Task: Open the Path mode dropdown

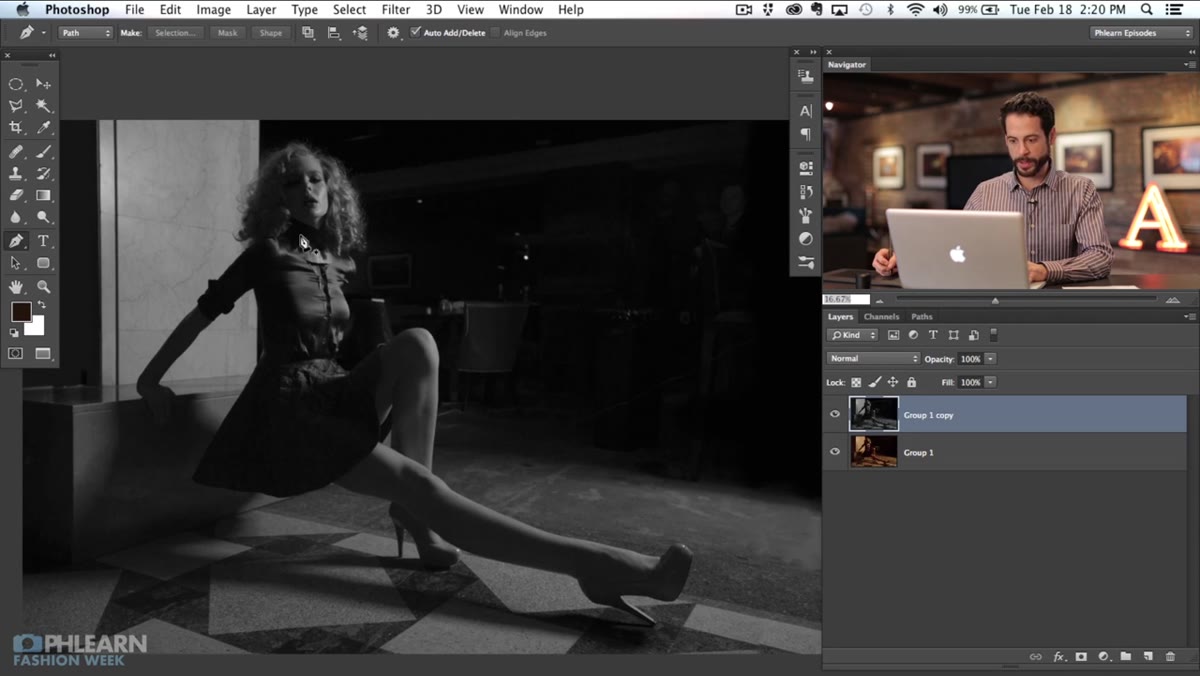Action: tap(85, 33)
